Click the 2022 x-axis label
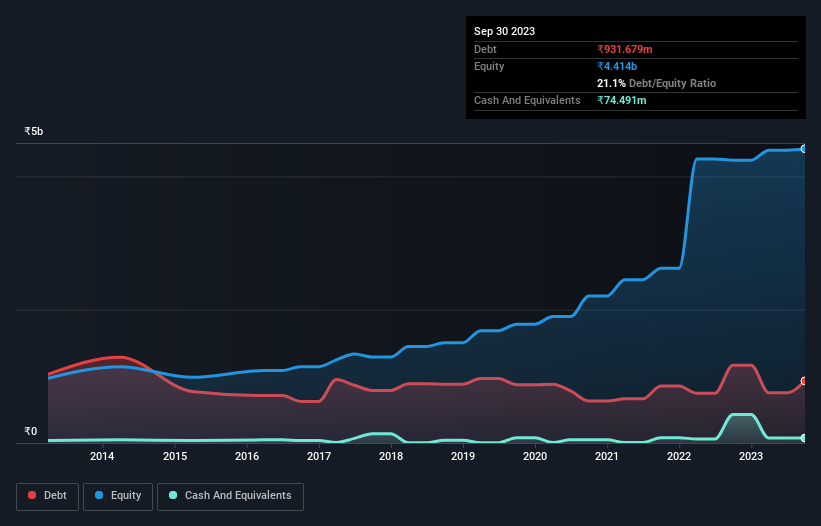The height and width of the screenshot is (526, 821). [x=679, y=456]
